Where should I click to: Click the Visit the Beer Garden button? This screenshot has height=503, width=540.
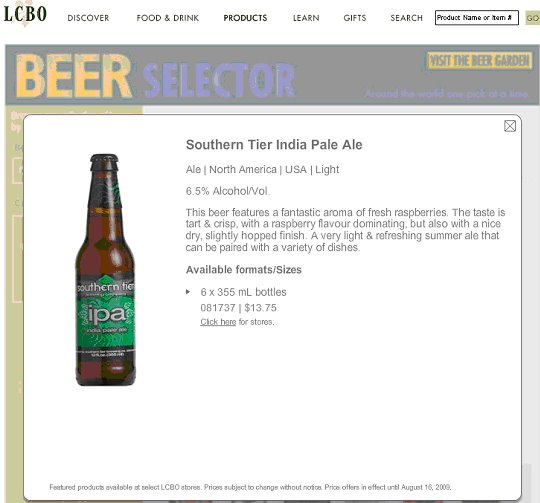479,61
